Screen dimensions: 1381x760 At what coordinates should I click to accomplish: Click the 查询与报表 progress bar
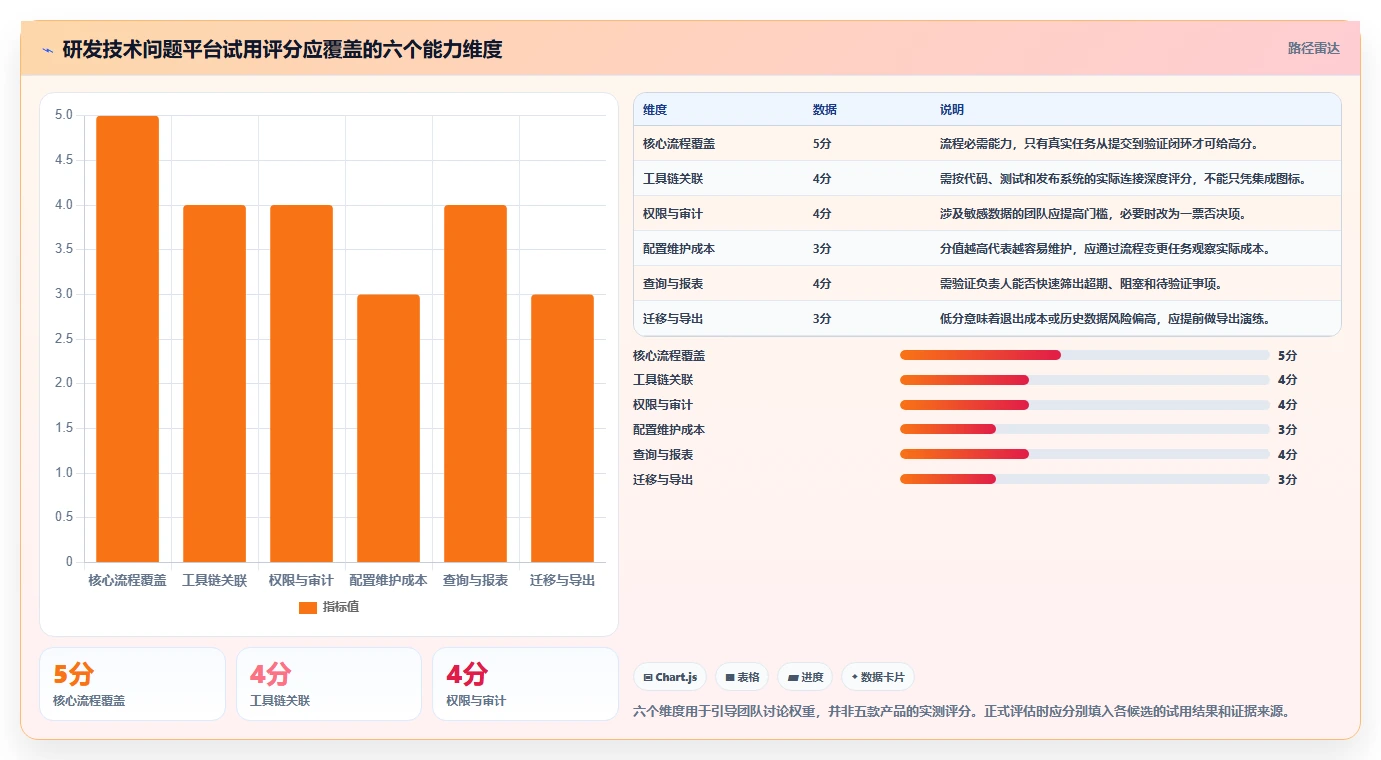click(x=1084, y=455)
